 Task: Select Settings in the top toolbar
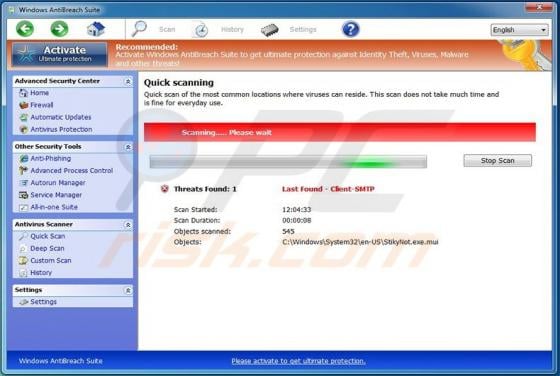point(303,29)
